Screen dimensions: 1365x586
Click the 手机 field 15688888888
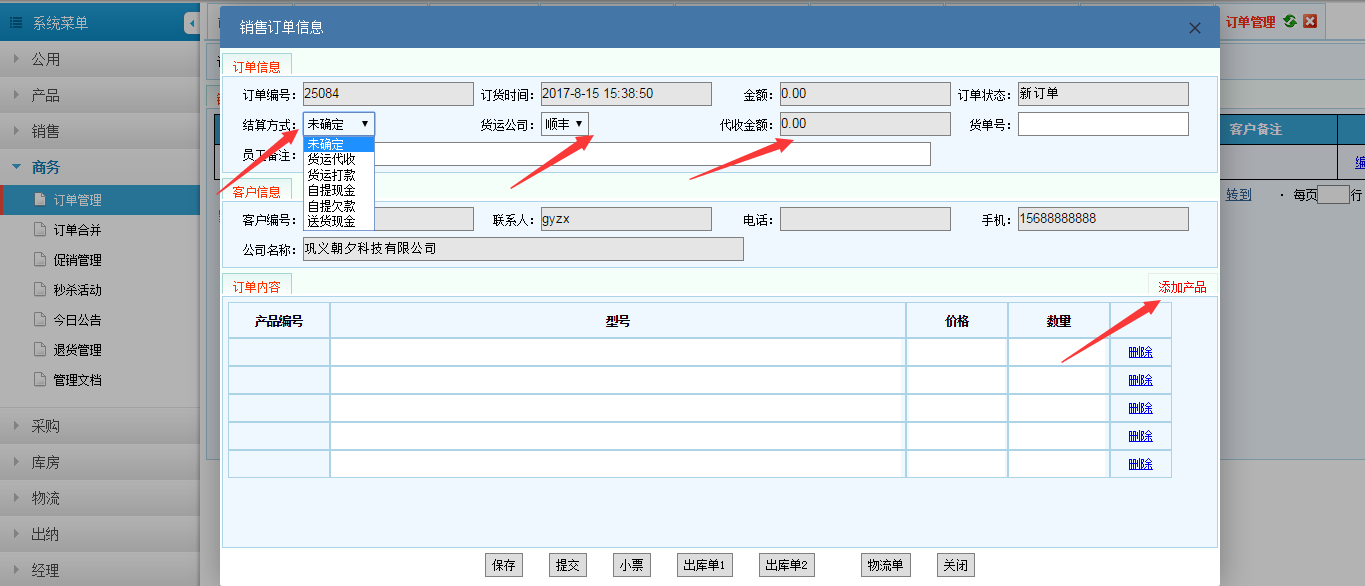[1103, 219]
